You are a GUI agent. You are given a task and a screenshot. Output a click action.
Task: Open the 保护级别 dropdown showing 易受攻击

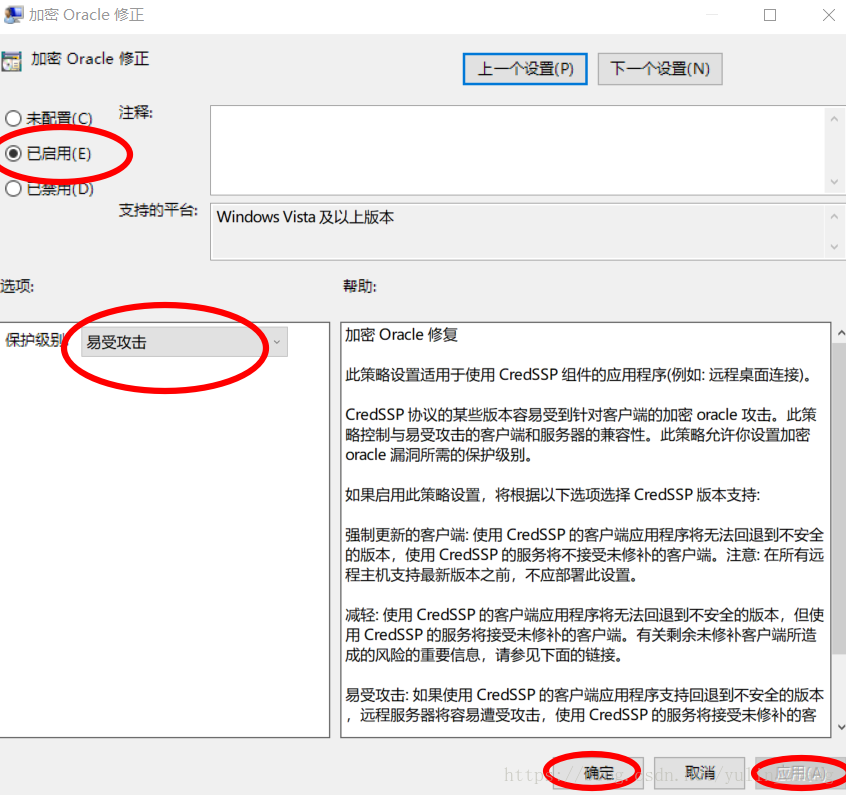click(184, 342)
